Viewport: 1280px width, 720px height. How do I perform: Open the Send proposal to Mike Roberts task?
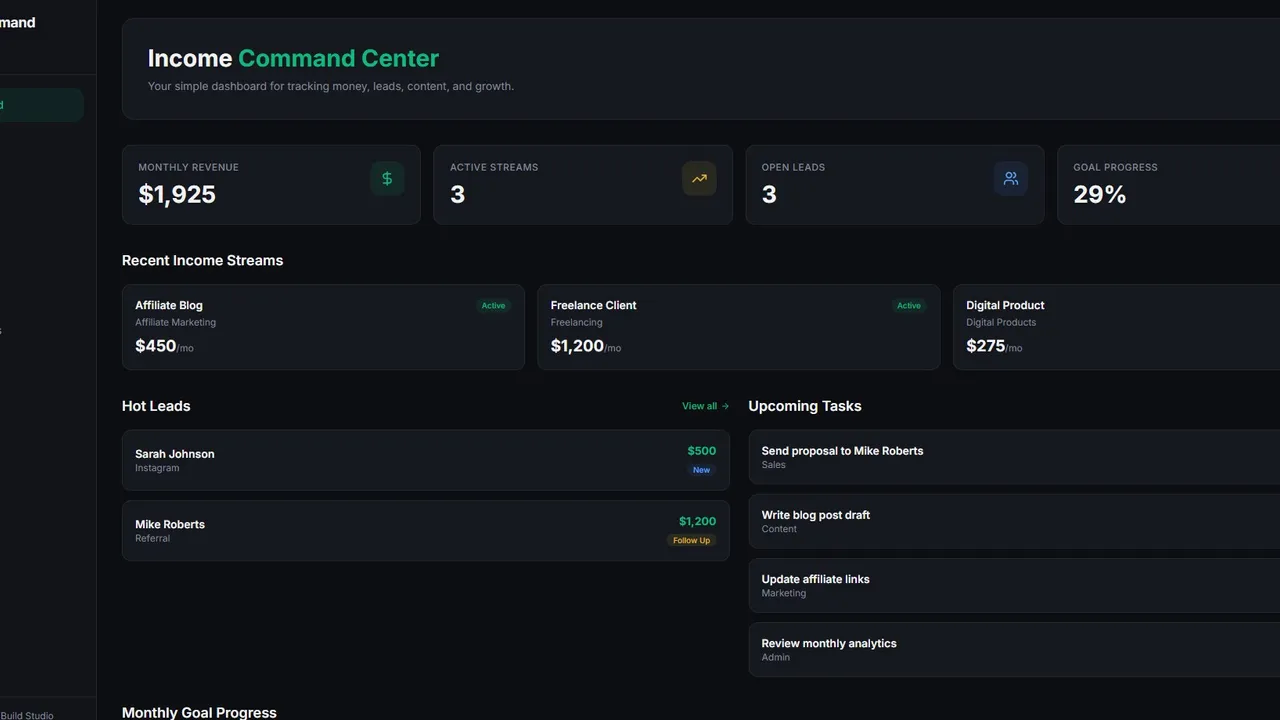[1014, 457]
